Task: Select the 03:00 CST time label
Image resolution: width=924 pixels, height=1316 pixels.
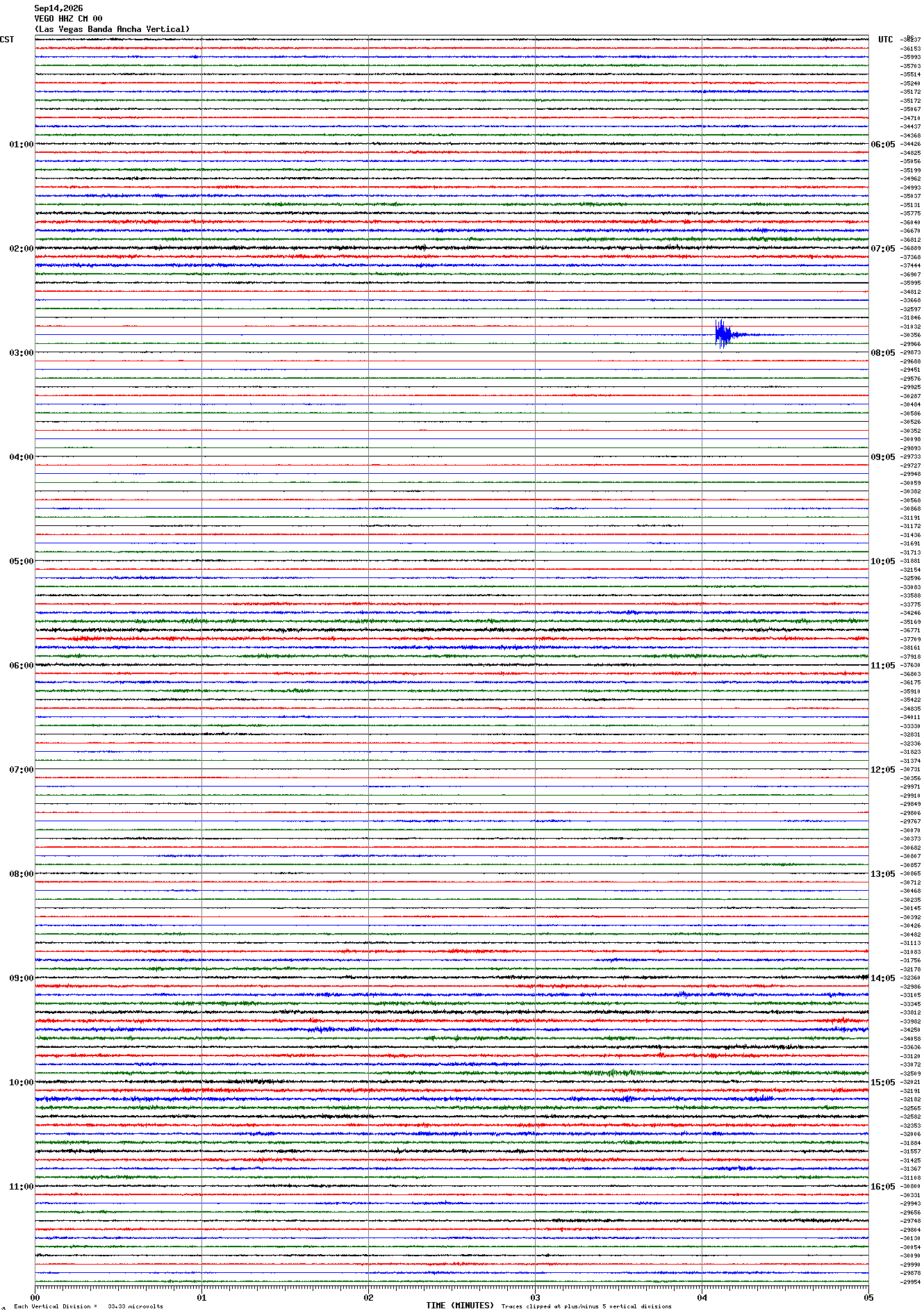Action: (21, 353)
